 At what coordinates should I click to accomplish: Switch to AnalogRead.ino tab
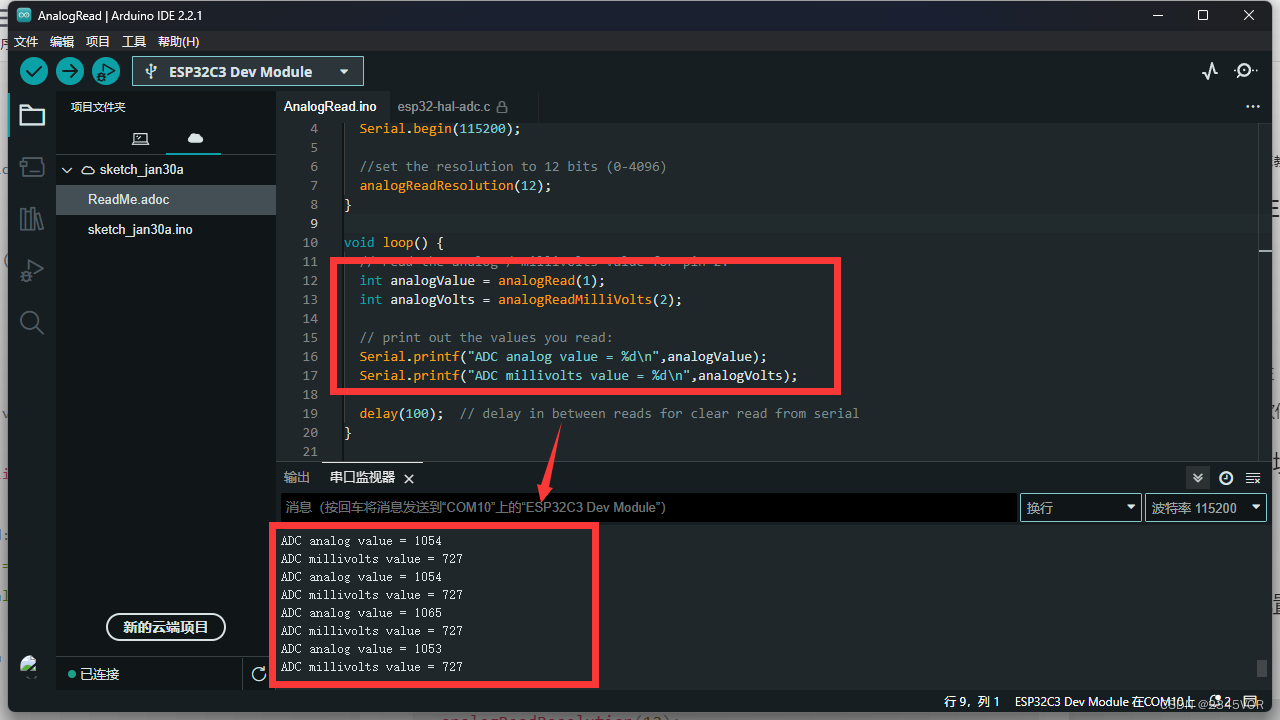(x=330, y=106)
